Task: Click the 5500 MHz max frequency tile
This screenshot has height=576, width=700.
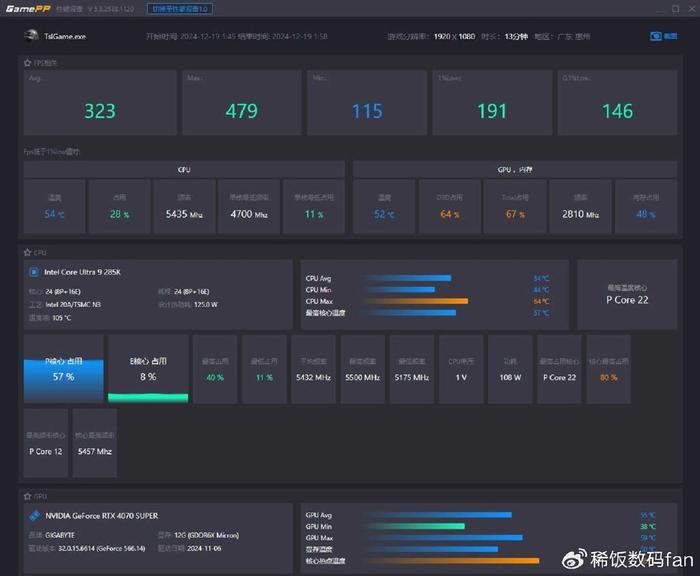Action: click(x=362, y=369)
